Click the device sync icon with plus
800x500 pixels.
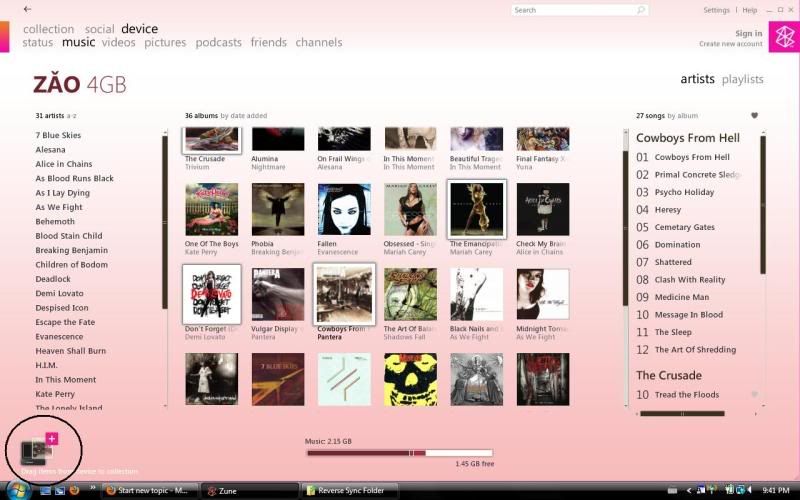click(40, 449)
